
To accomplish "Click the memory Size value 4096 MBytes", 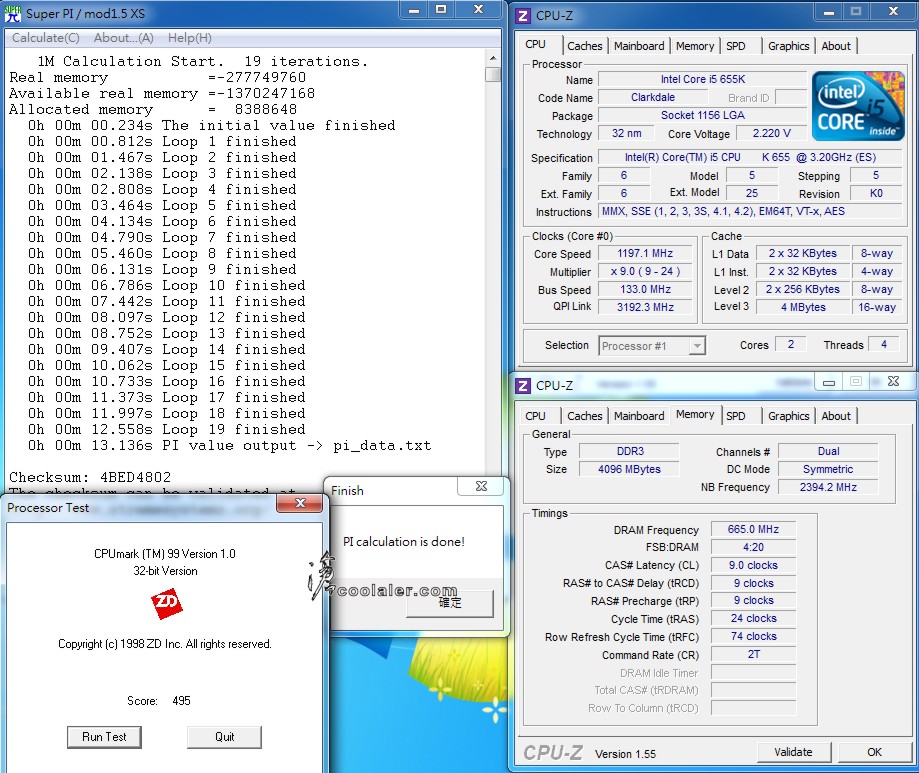I will point(629,469).
